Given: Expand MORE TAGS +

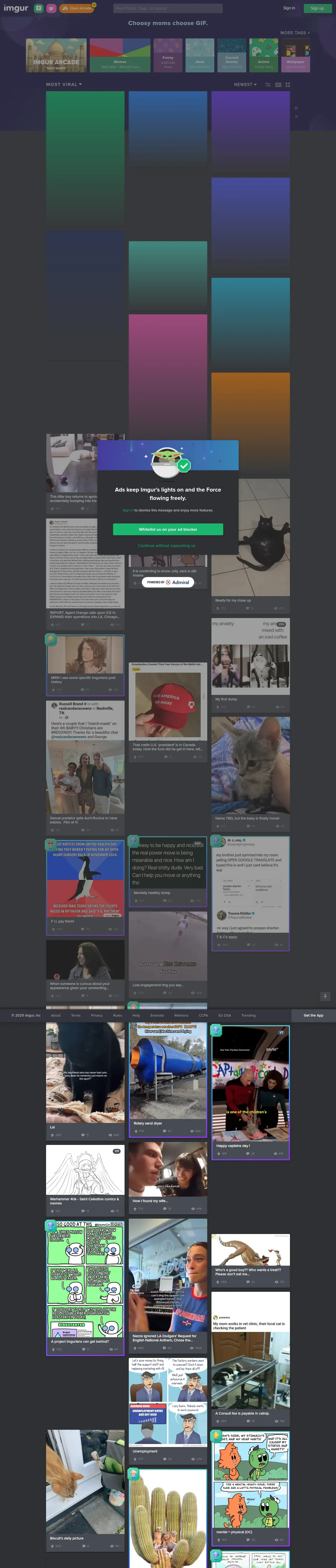Looking at the screenshot, I should [x=295, y=33].
